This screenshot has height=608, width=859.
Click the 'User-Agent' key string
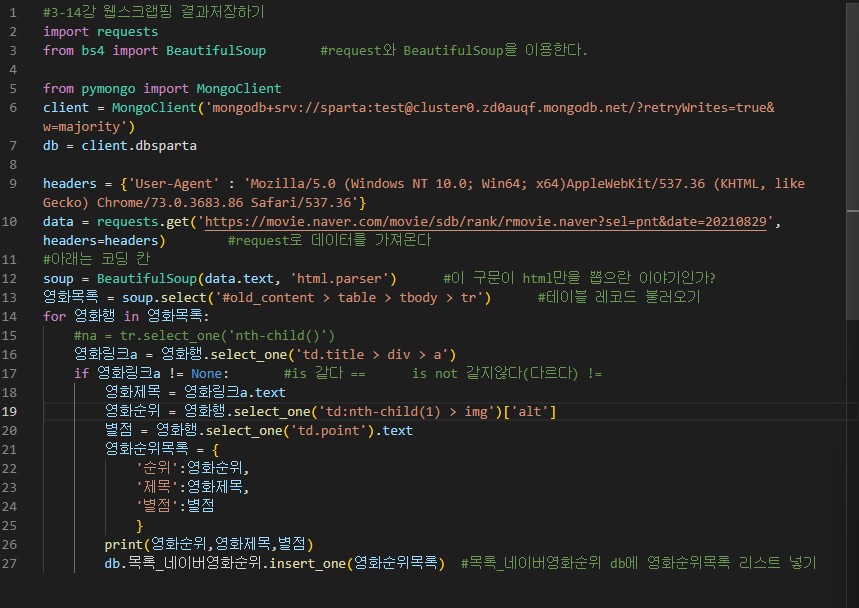(x=173, y=183)
